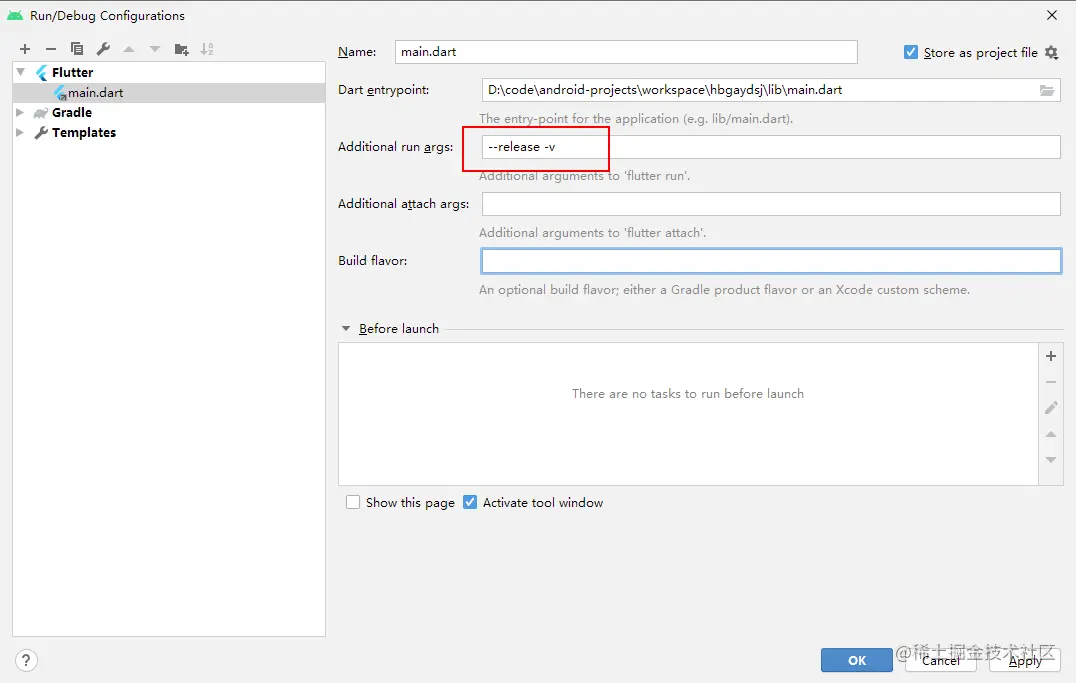The height and width of the screenshot is (683, 1076).
Task: Move before launch task up
Action: (1051, 434)
